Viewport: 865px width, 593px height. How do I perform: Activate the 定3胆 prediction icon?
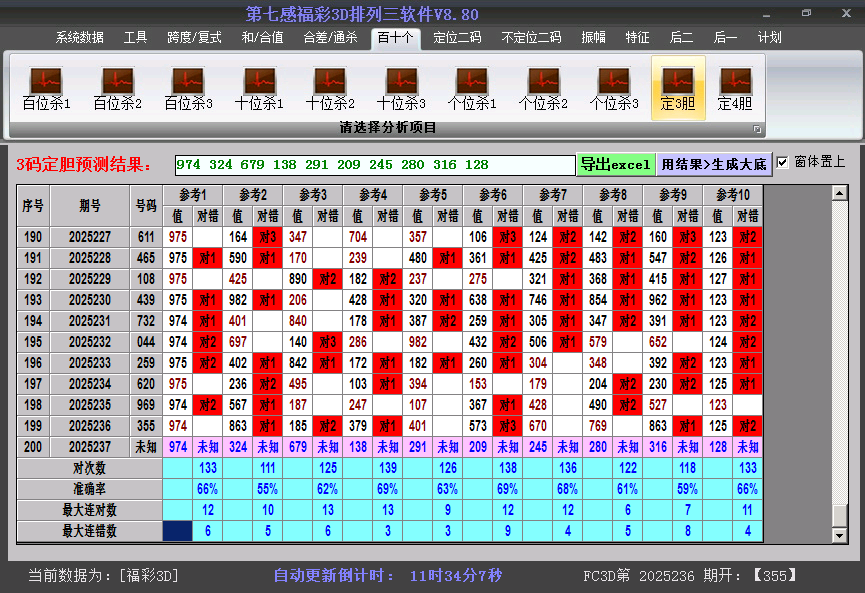coord(678,88)
